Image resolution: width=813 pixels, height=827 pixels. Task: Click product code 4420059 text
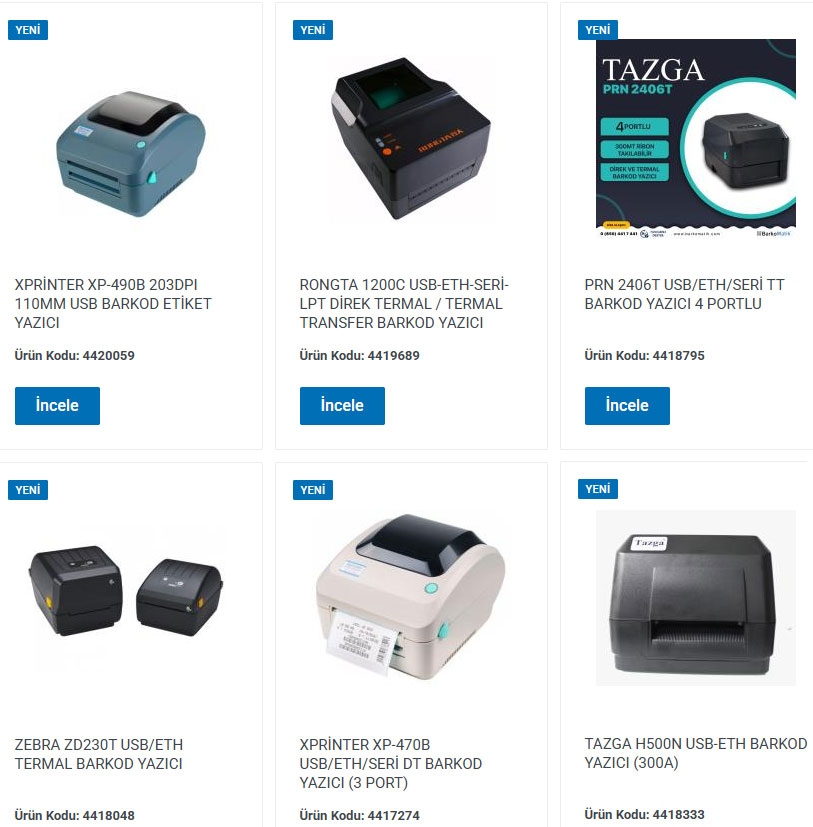point(74,355)
